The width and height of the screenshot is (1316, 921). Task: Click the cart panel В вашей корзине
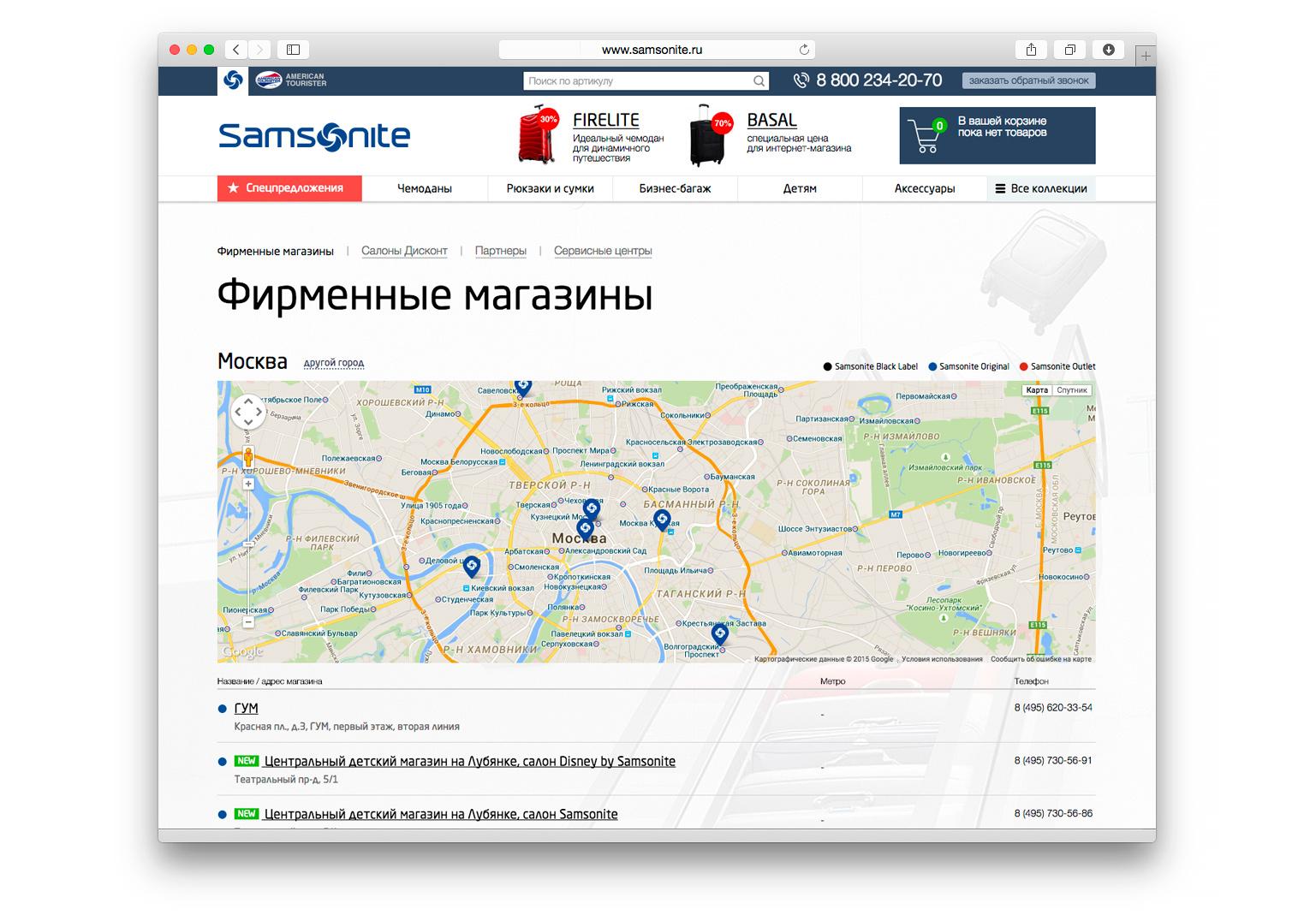[997, 135]
